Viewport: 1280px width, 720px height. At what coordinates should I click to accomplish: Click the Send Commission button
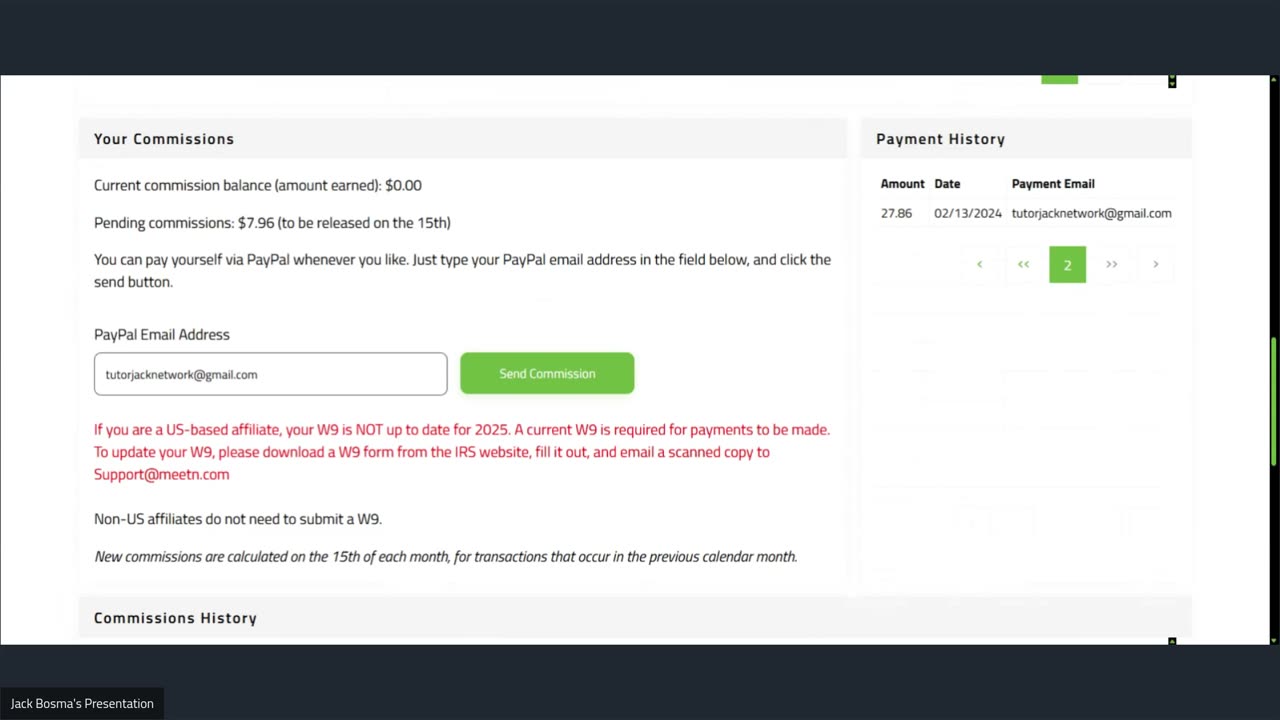pos(547,373)
